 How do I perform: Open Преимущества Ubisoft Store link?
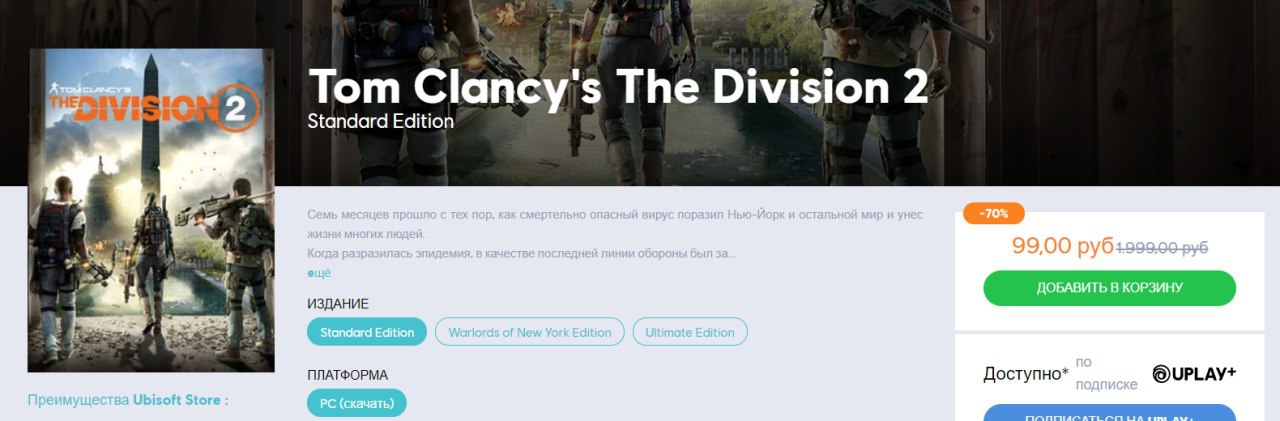[x=128, y=400]
